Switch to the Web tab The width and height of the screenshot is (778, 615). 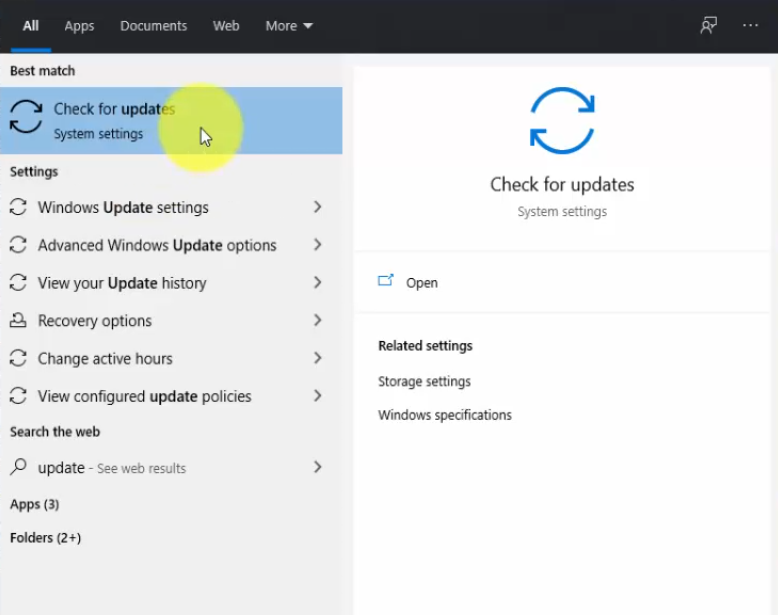click(x=226, y=26)
